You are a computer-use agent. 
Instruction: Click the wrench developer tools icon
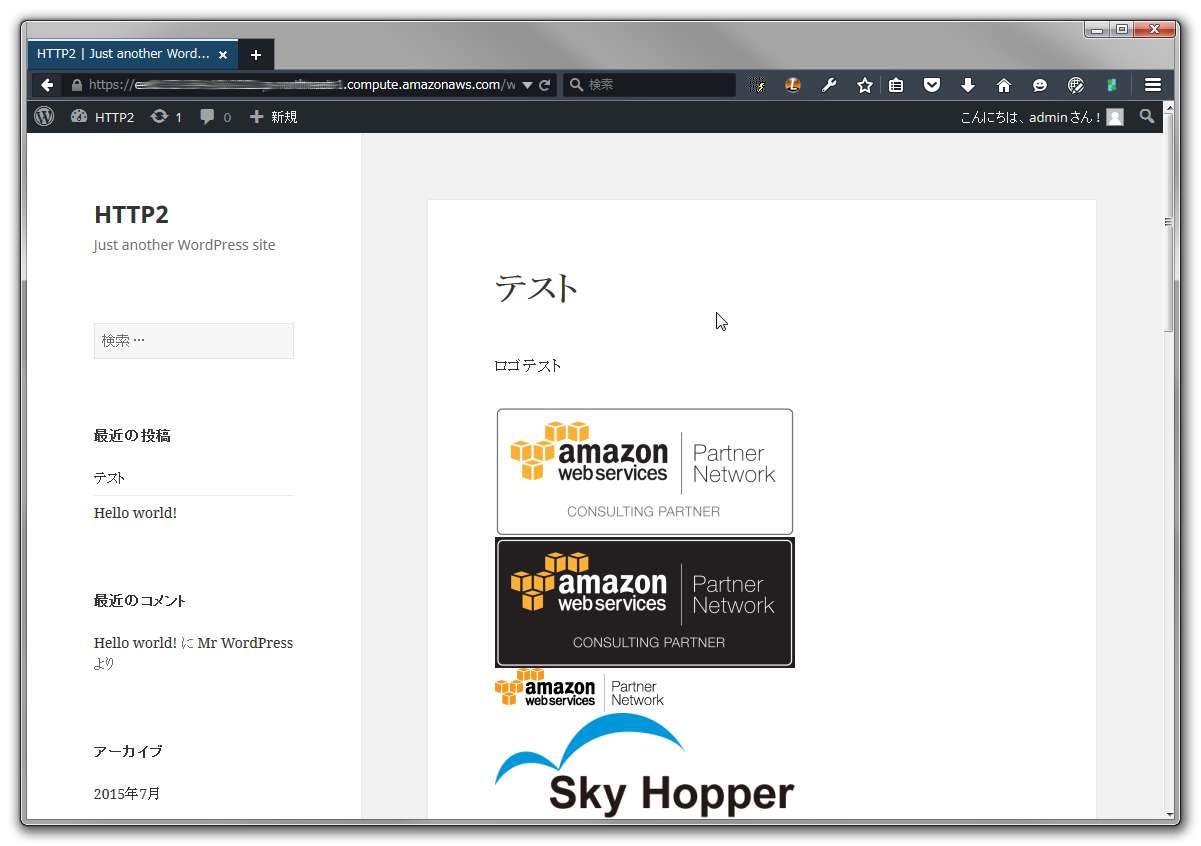tap(829, 85)
